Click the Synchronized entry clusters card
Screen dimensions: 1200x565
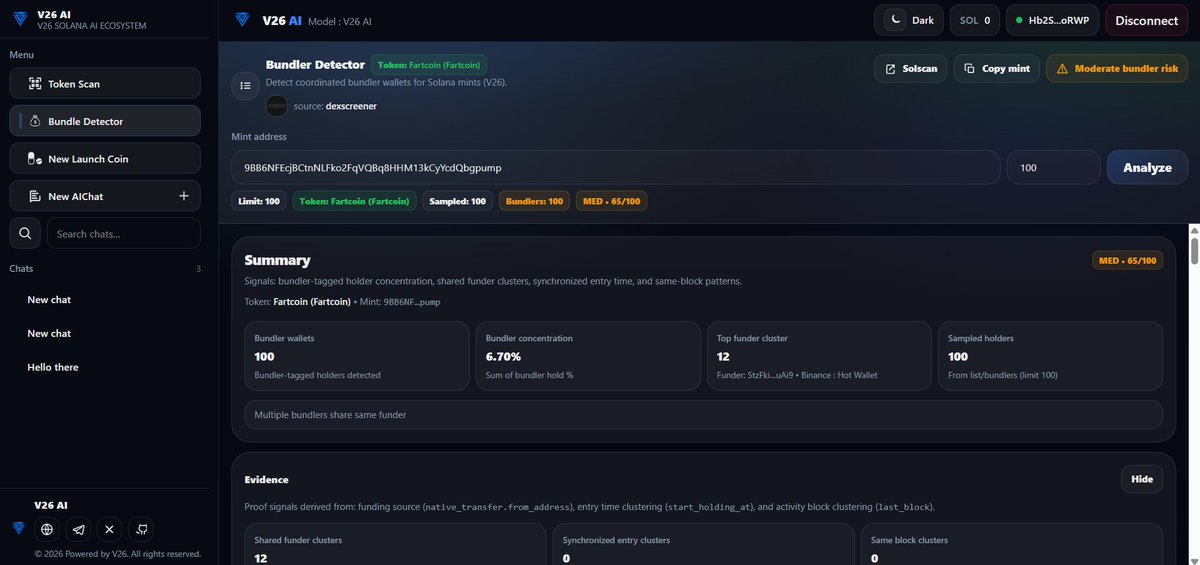[x=702, y=545]
